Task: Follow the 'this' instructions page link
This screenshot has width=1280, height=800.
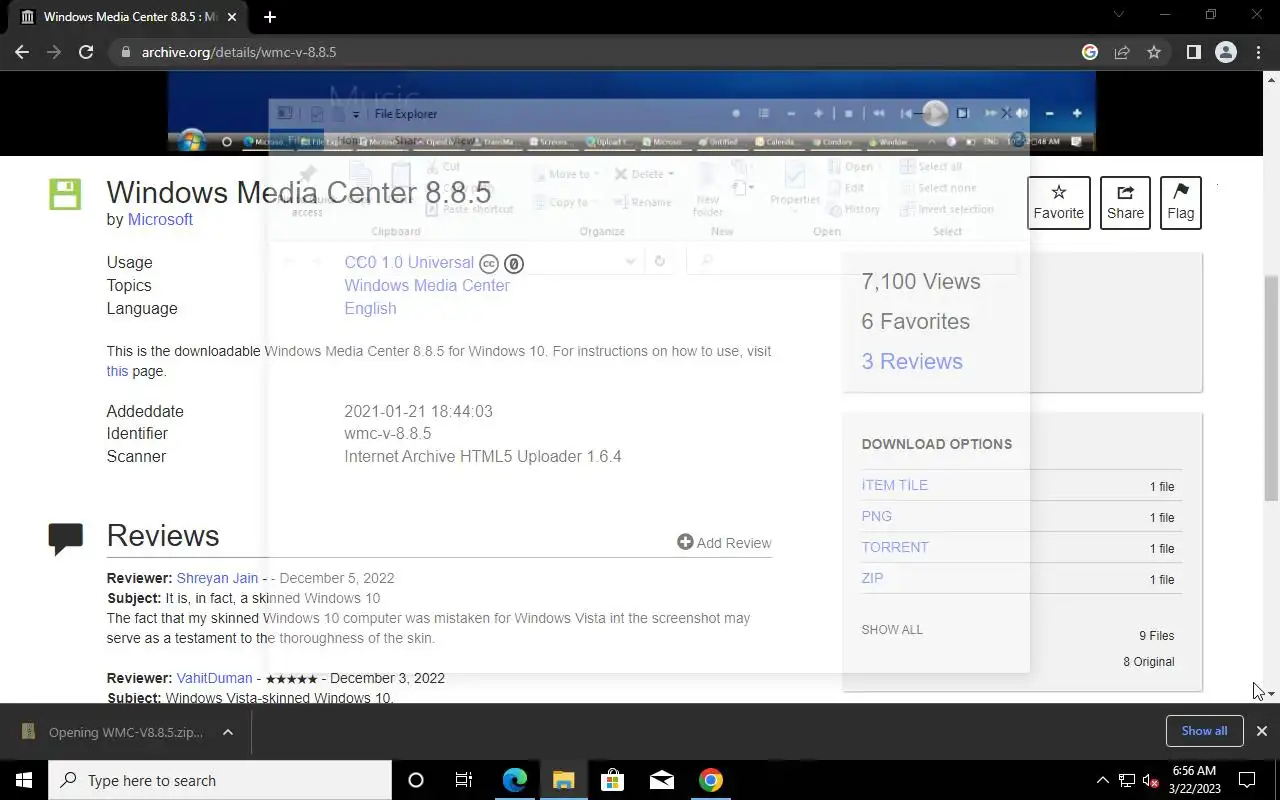Action: pos(117,371)
